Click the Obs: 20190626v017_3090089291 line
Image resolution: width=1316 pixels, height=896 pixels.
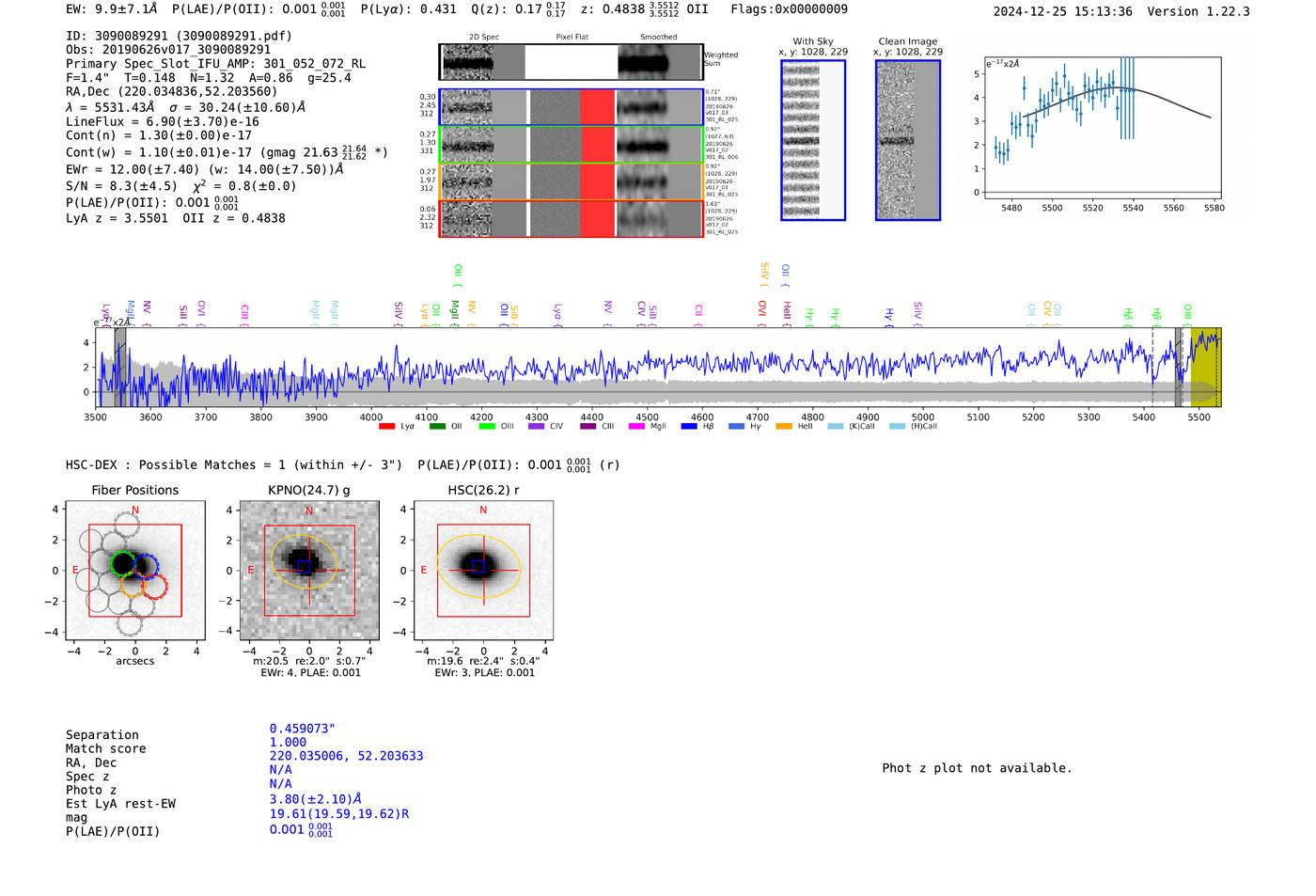click(x=168, y=50)
